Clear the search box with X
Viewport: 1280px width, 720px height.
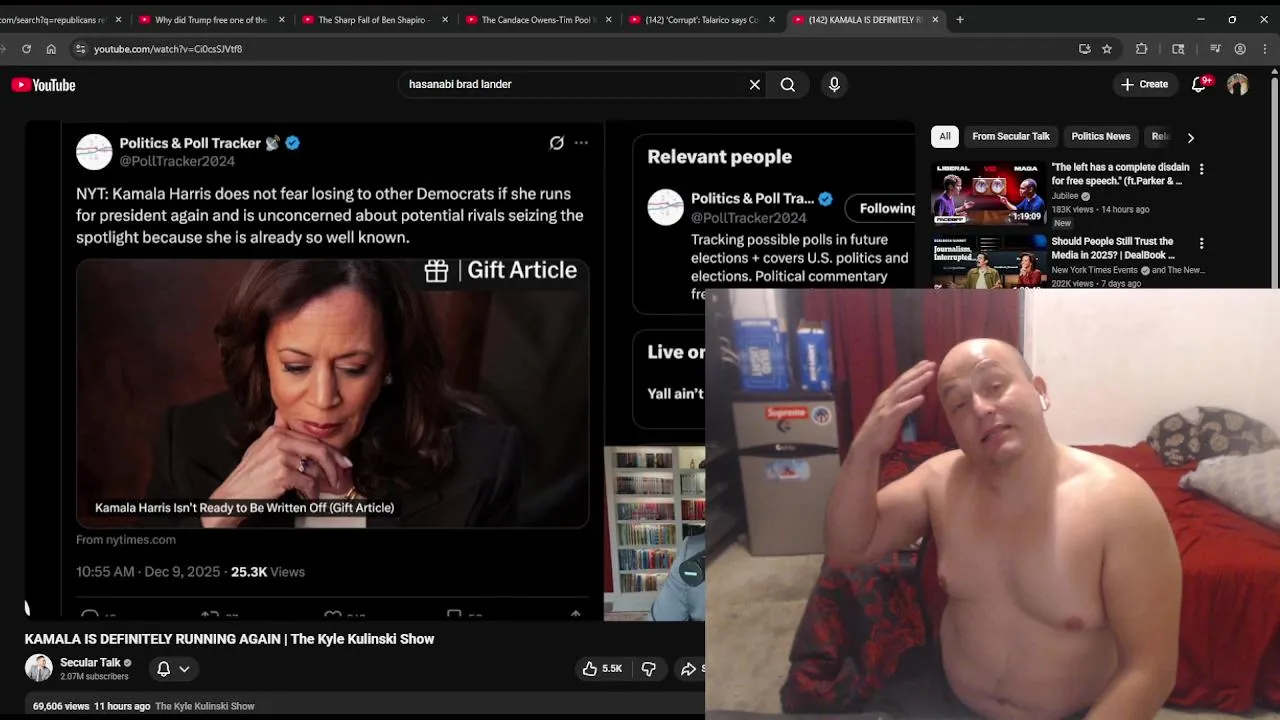[755, 85]
